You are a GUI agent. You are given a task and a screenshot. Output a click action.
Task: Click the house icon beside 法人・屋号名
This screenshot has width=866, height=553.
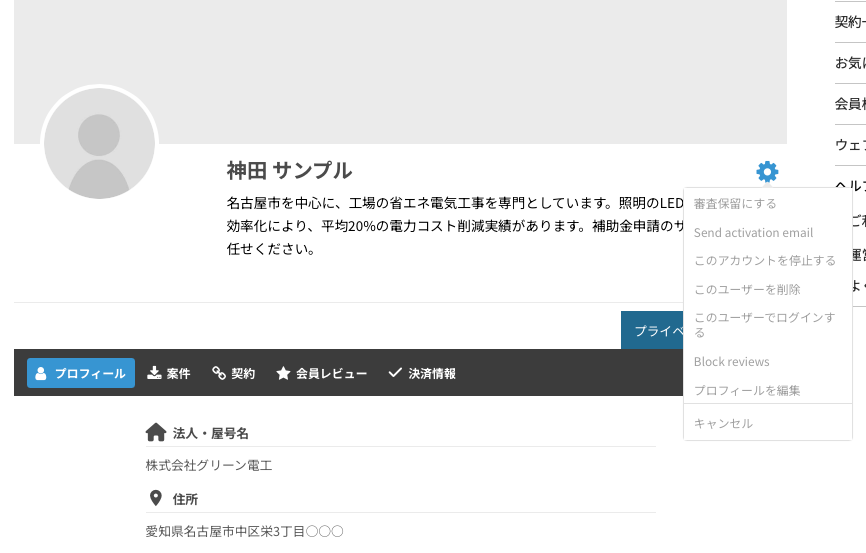(x=156, y=433)
